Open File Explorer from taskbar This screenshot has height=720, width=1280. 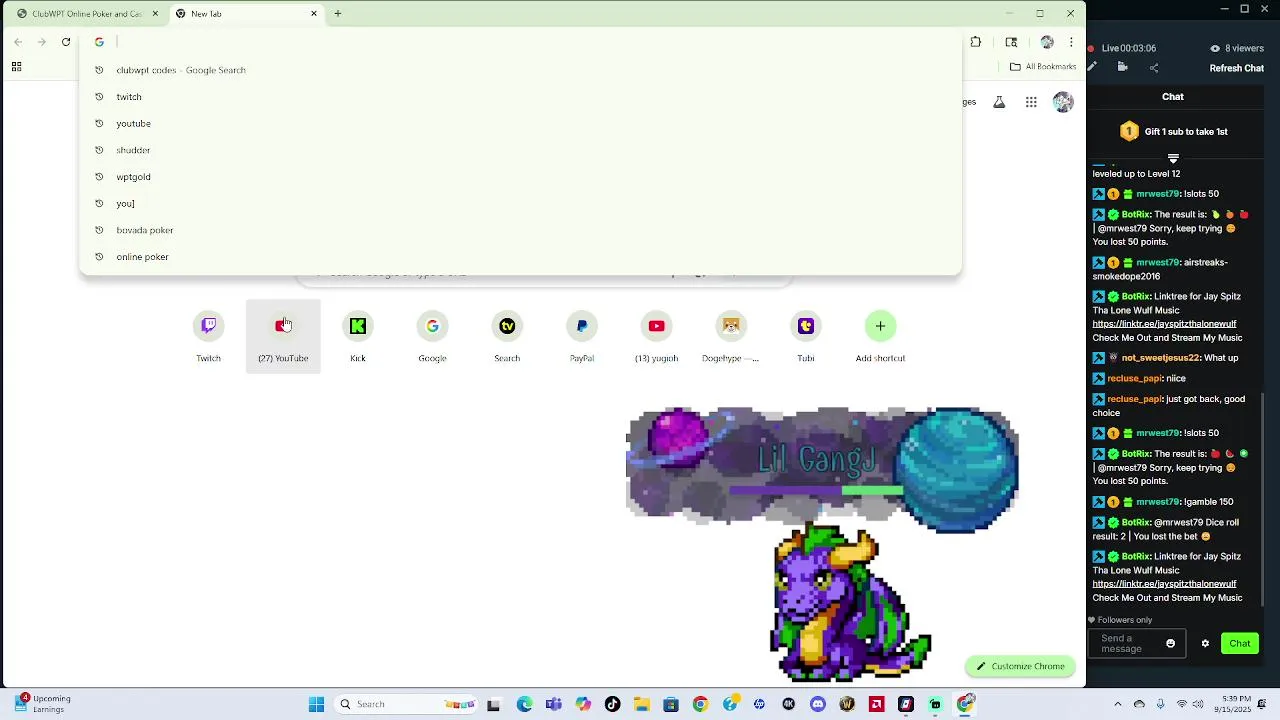[641, 704]
